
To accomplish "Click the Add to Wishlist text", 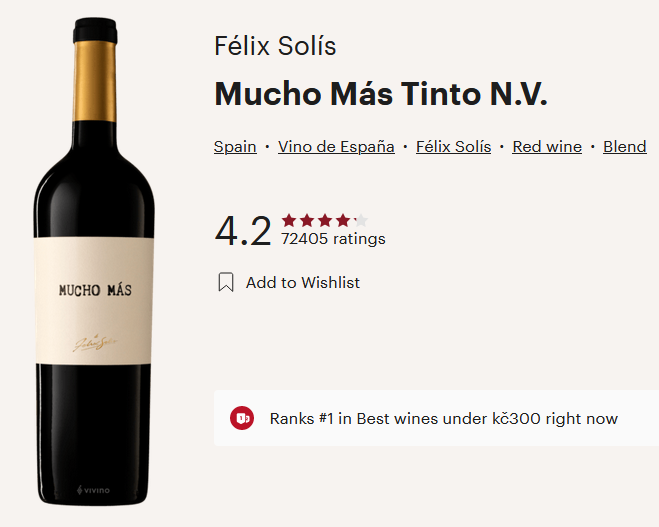I will point(303,283).
